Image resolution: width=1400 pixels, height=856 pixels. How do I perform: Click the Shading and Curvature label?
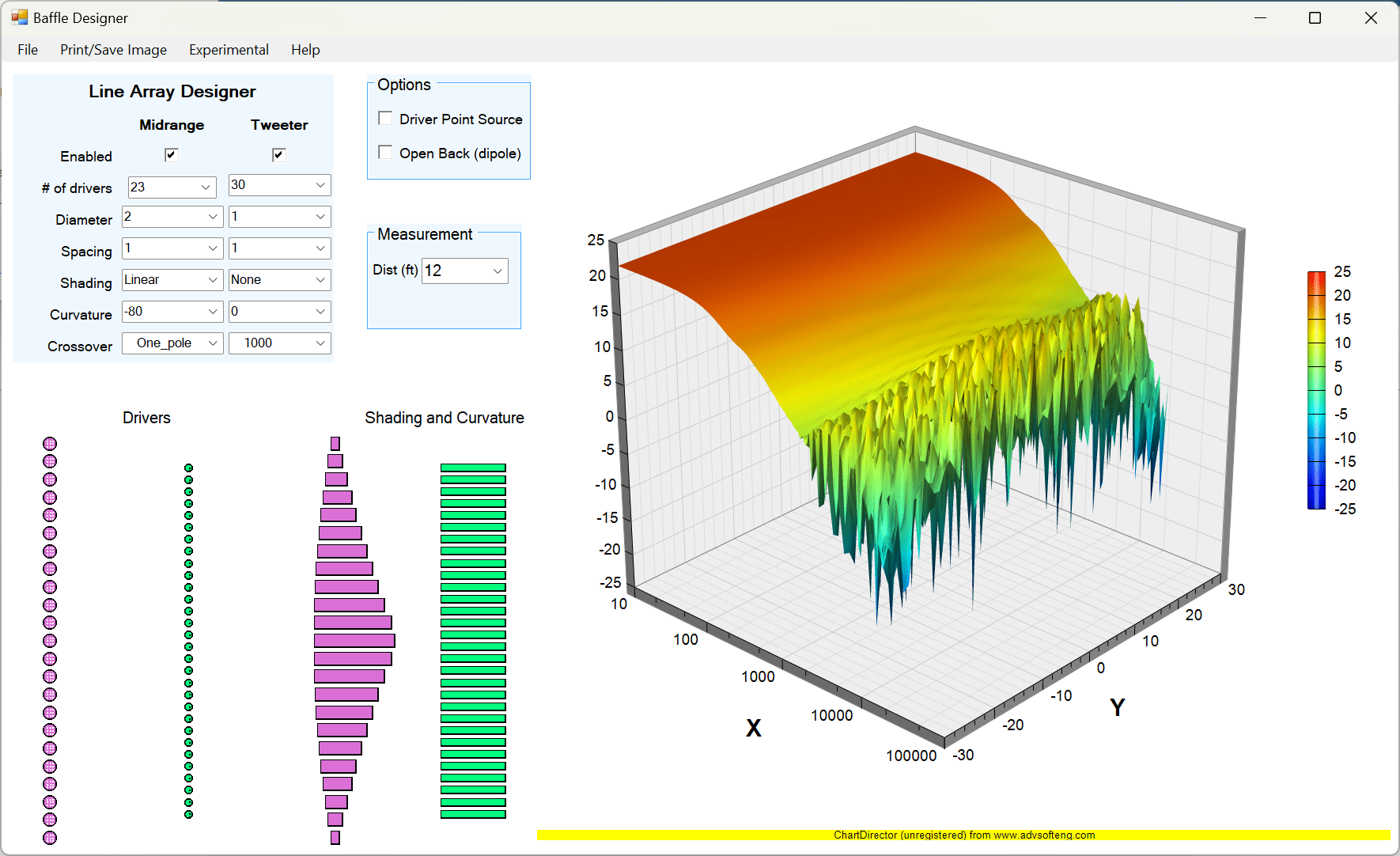tap(444, 418)
